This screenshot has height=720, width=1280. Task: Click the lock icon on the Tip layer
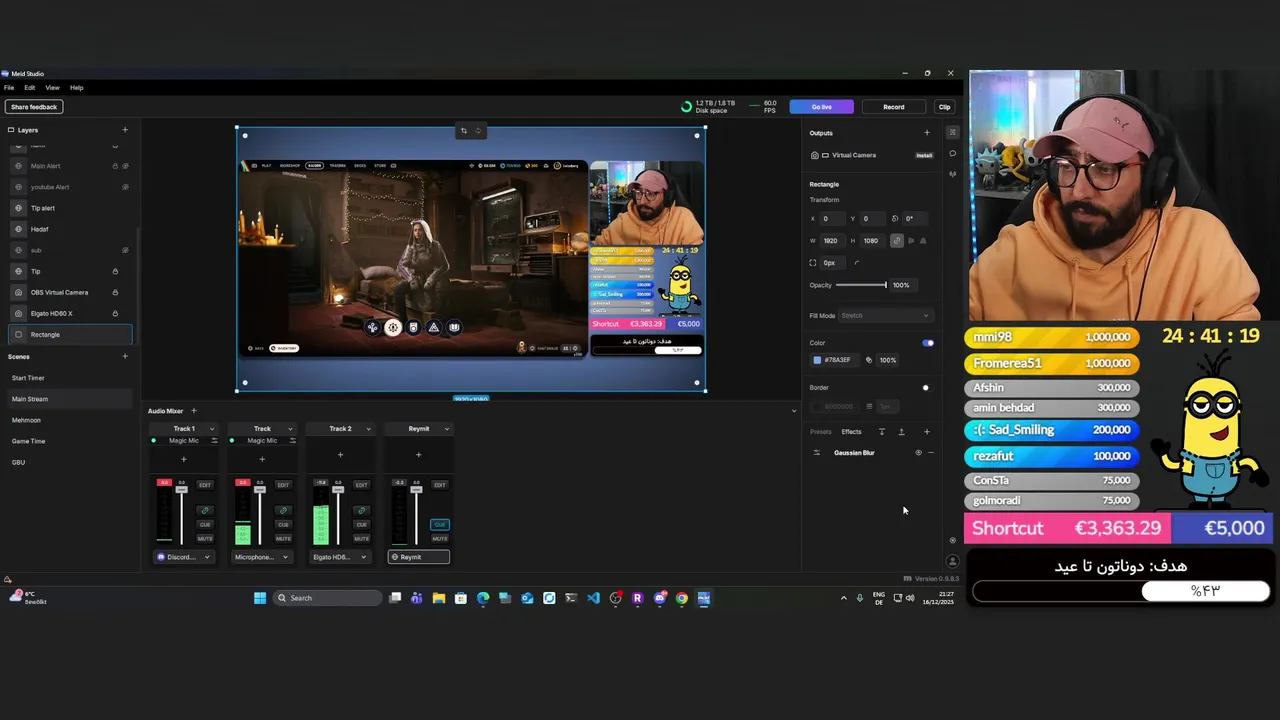point(115,271)
